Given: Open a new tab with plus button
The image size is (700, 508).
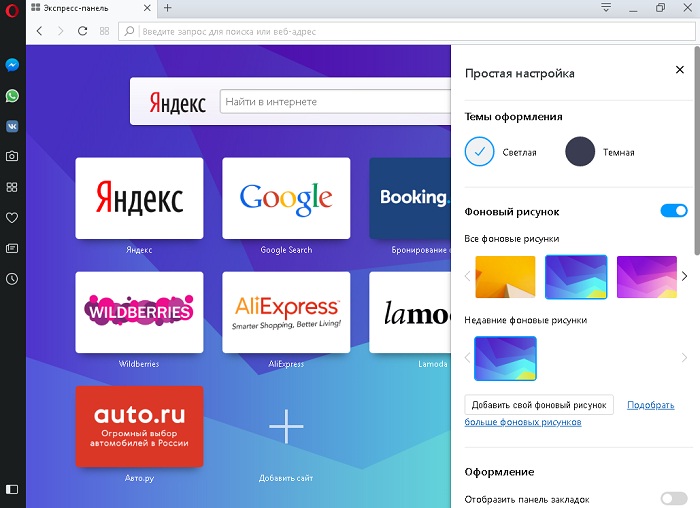Looking at the screenshot, I should click(167, 8).
